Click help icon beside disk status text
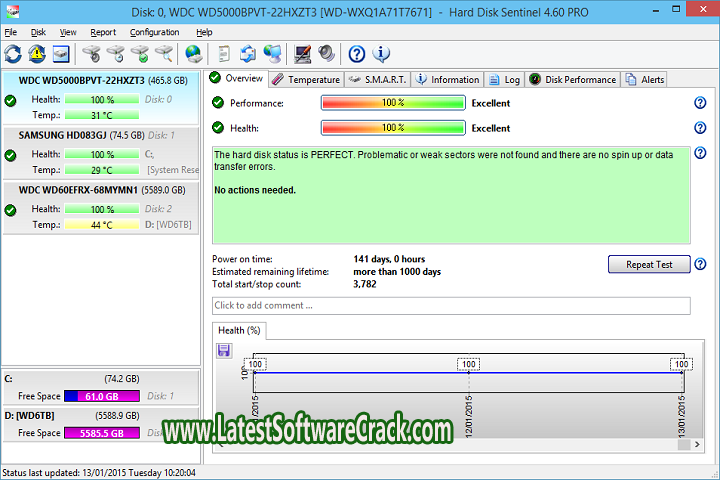 [700, 153]
